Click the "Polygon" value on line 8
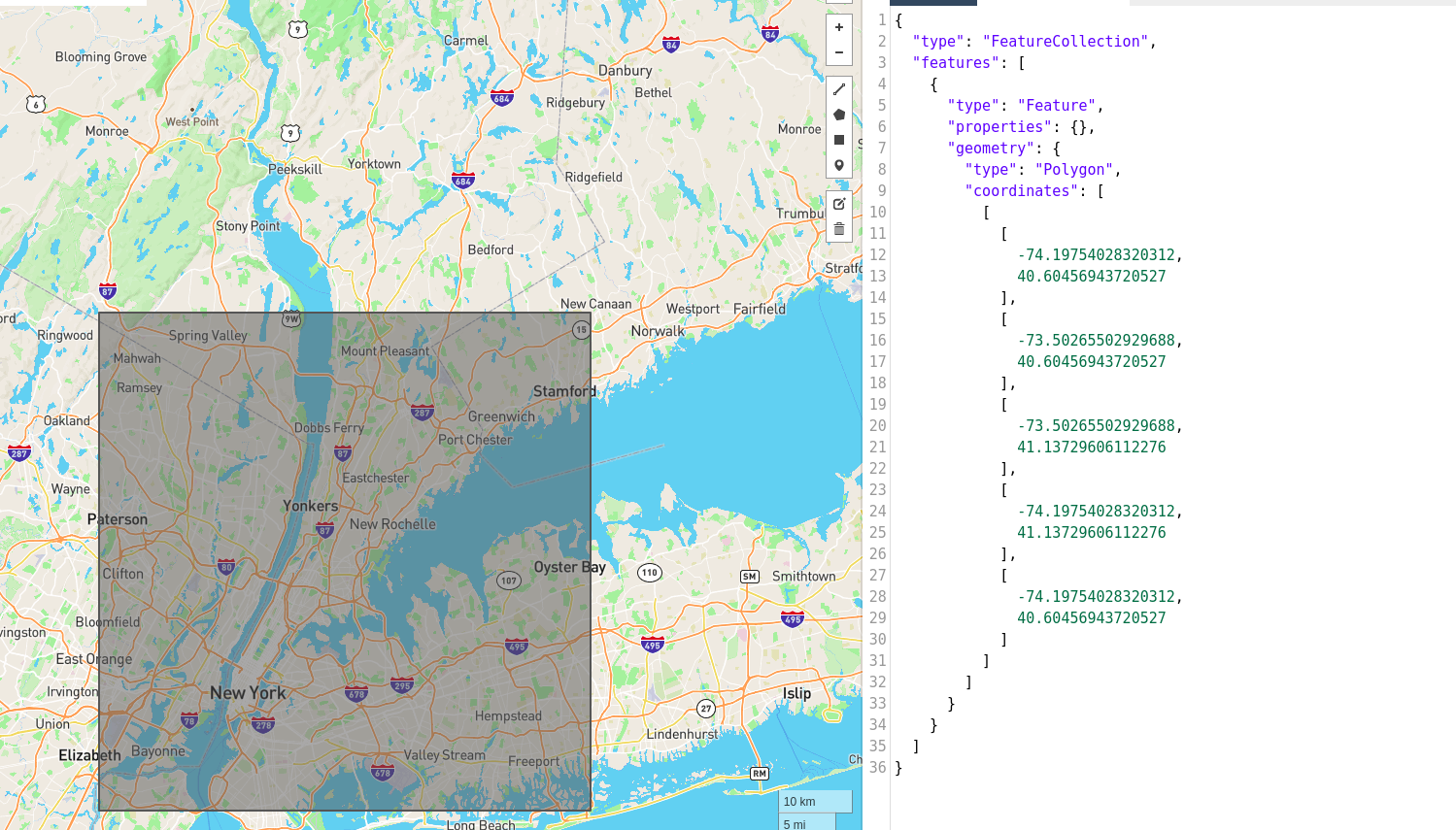Viewport: 1456px width, 830px height. [1074, 170]
